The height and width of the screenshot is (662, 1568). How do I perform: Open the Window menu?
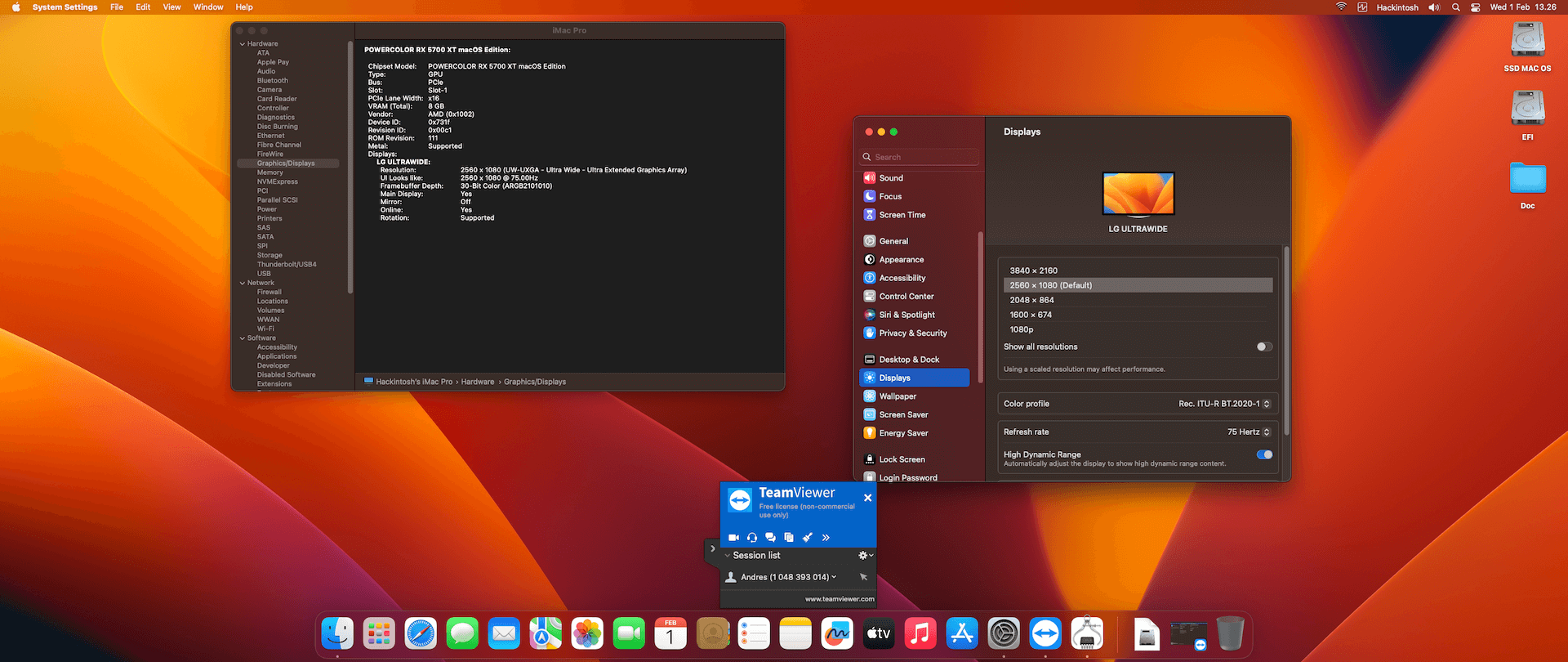(208, 7)
